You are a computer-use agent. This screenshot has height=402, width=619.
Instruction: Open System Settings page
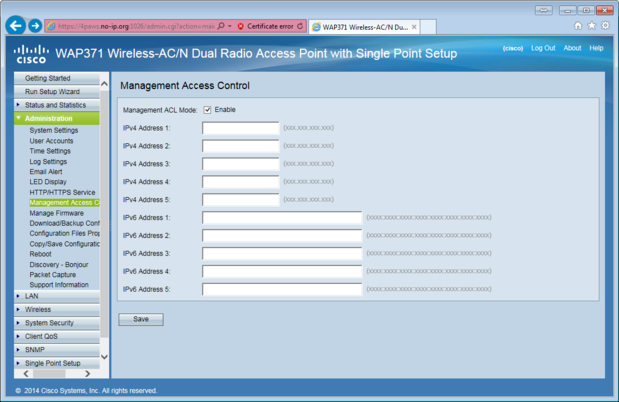[x=54, y=130]
